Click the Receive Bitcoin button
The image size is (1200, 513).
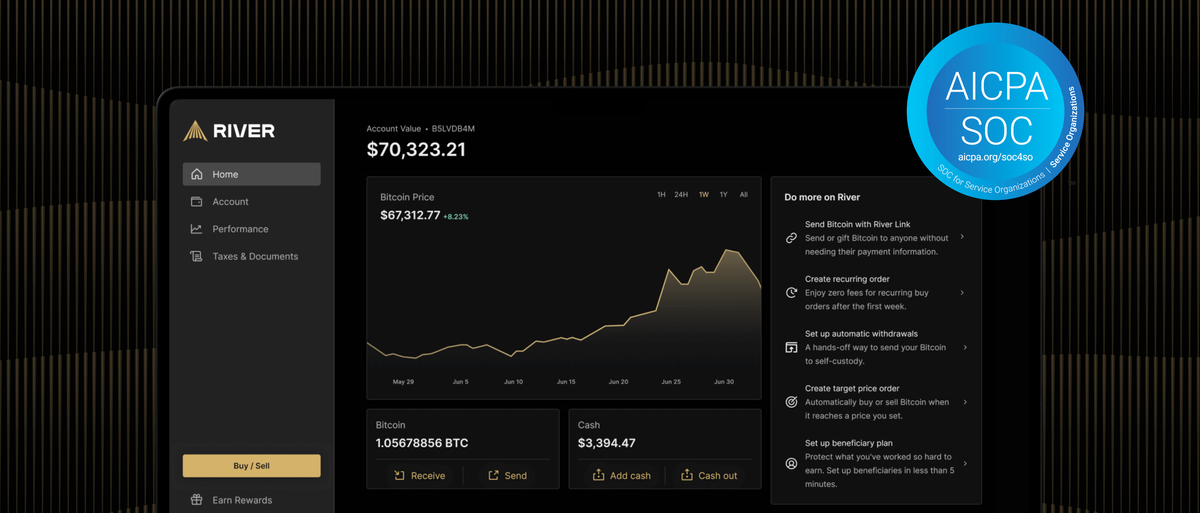(419, 476)
